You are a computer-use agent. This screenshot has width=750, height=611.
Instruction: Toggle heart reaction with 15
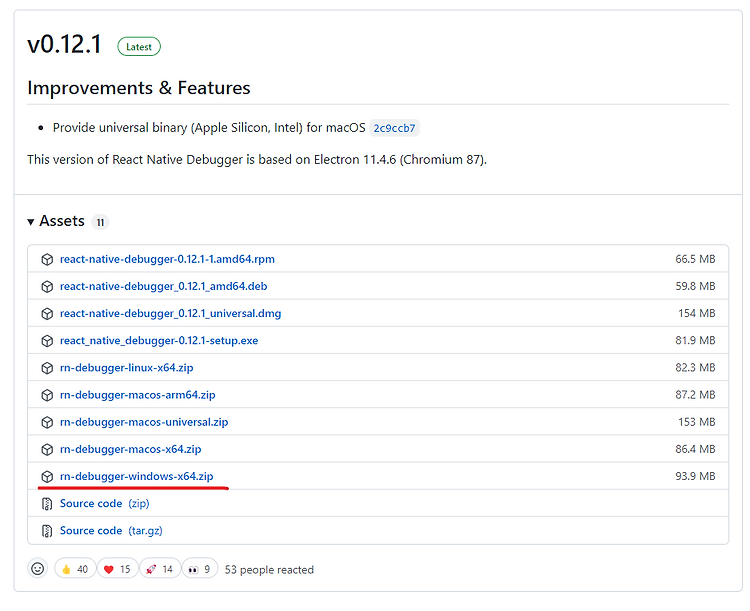click(118, 569)
